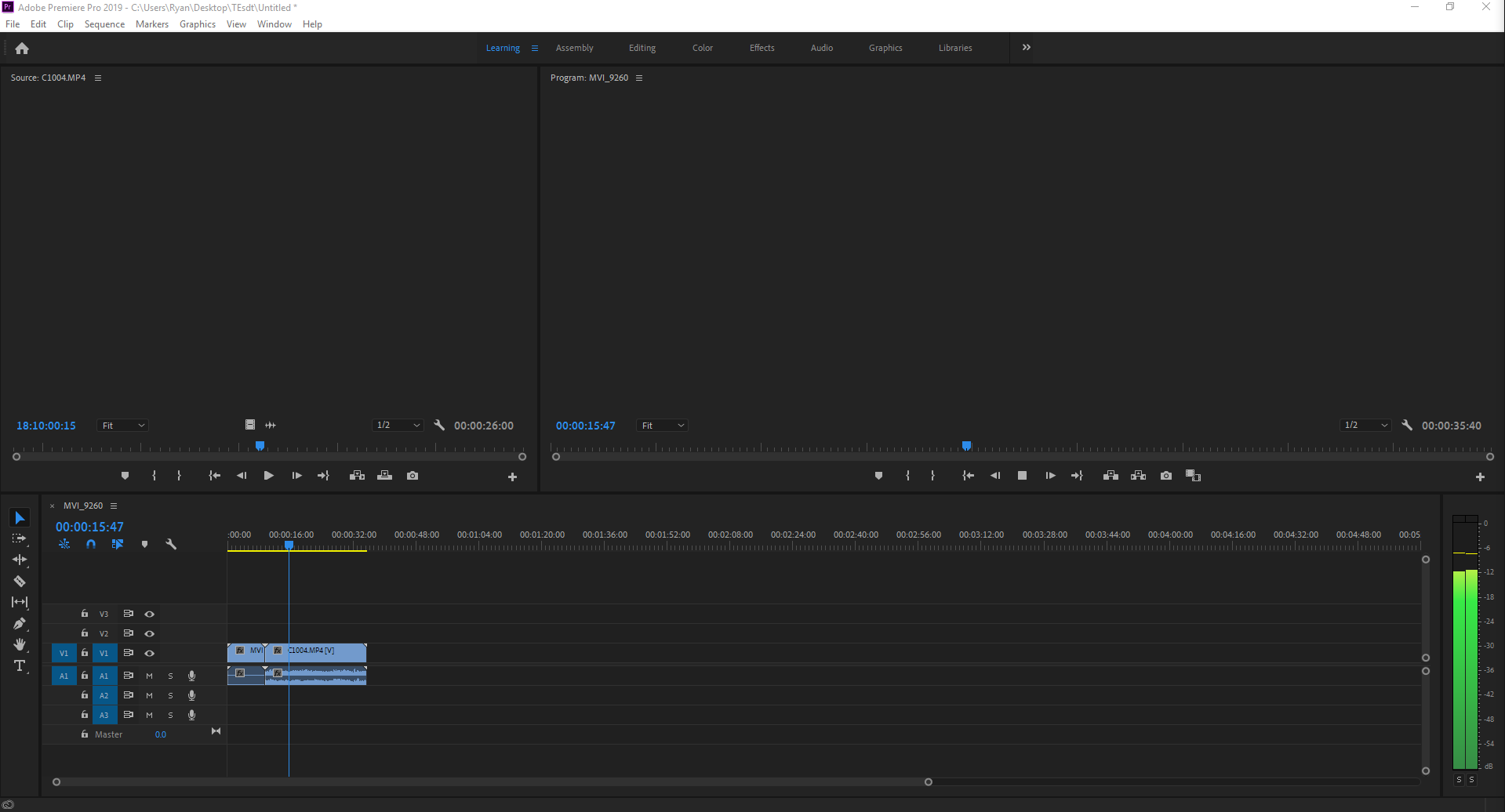The width and height of the screenshot is (1505, 812).
Task: Open the File menu
Action: [x=13, y=24]
